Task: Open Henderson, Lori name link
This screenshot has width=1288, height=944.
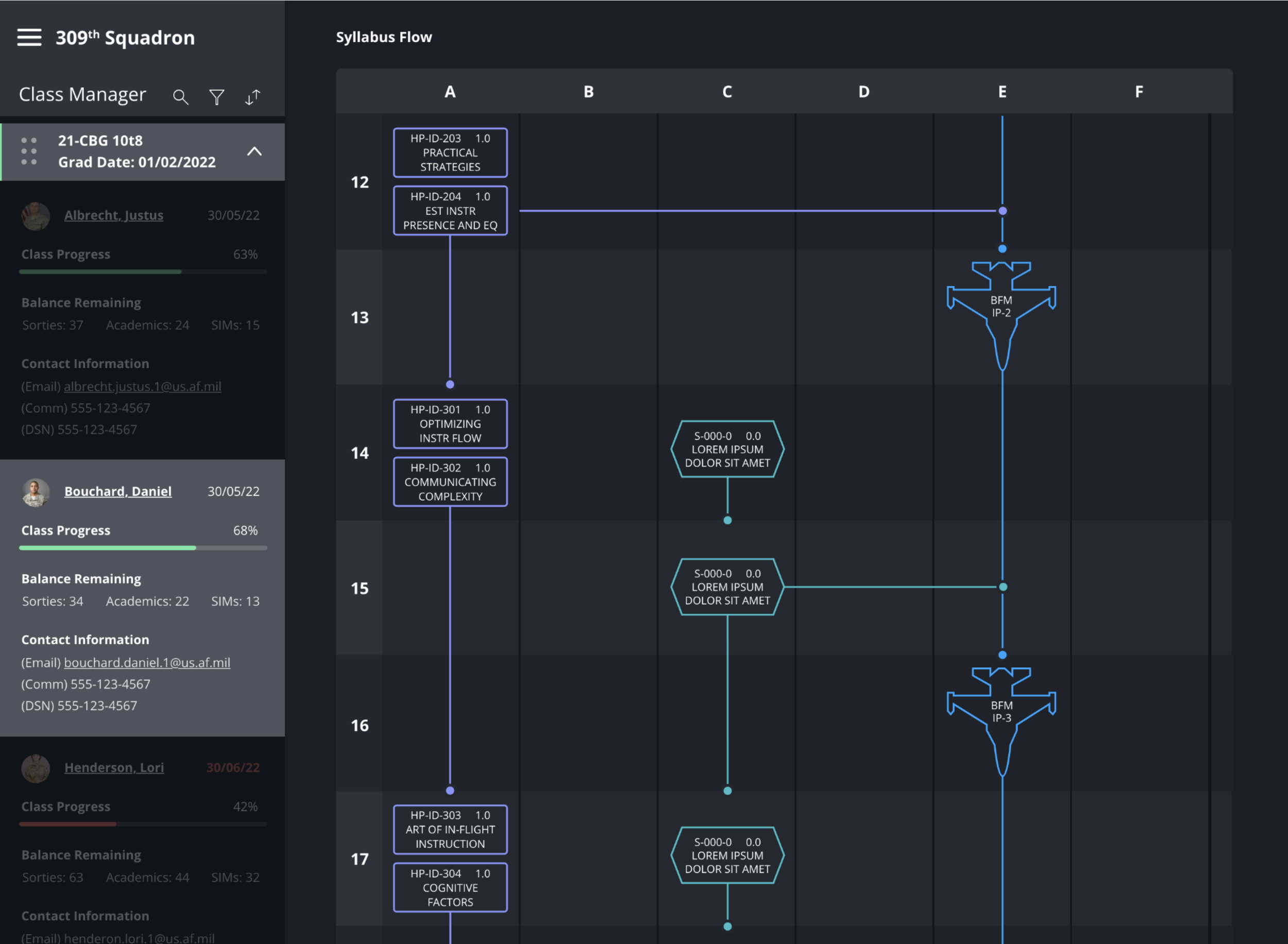Action: click(114, 767)
